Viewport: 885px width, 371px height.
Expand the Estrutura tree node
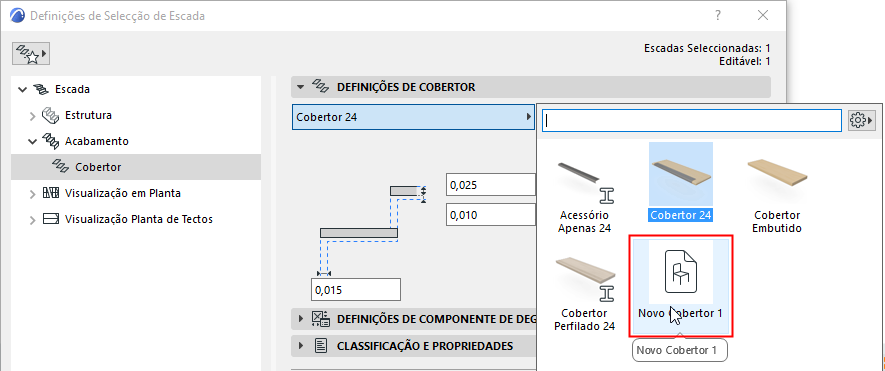click(33, 115)
